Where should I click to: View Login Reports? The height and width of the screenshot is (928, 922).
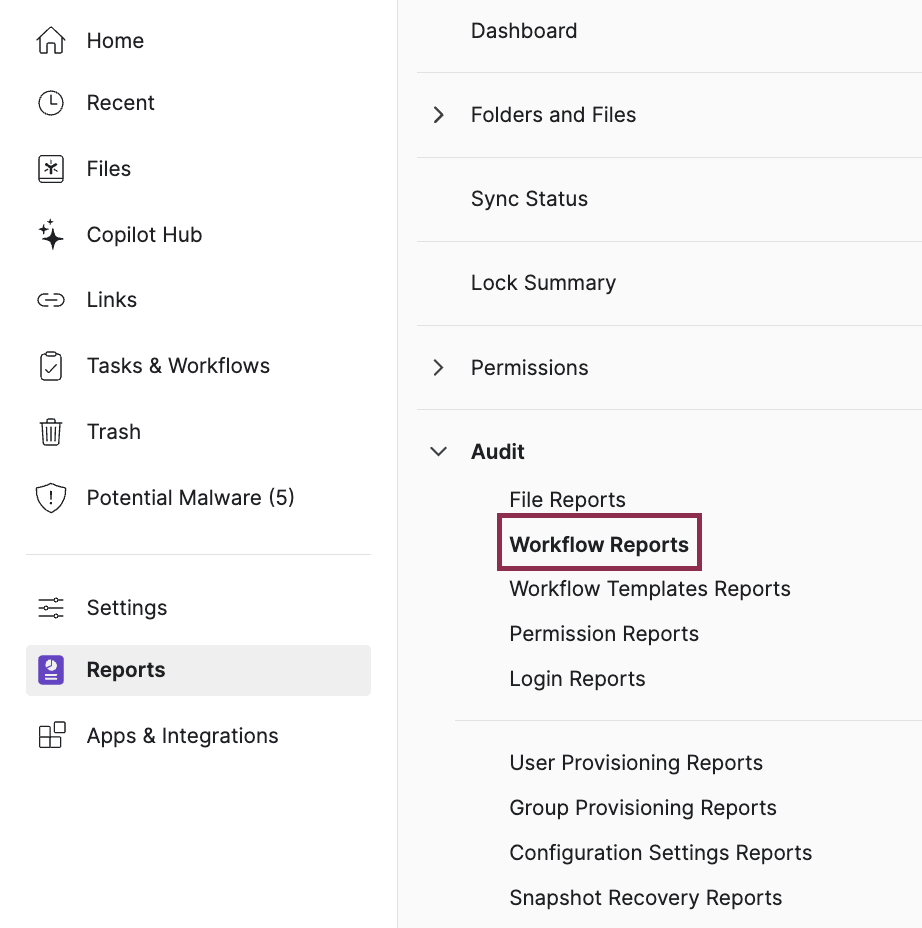(x=577, y=678)
